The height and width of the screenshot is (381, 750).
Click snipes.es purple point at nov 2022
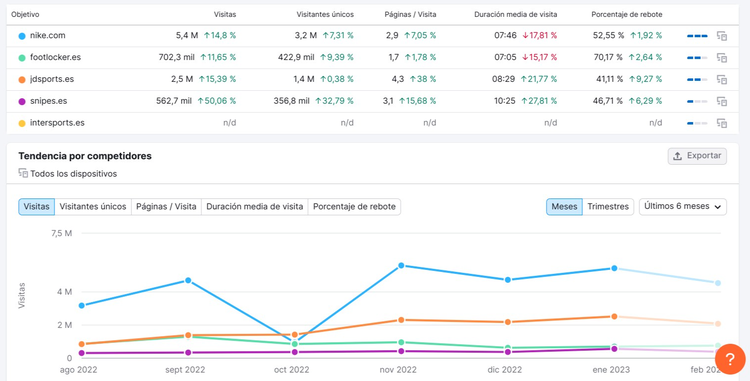pyautogui.click(x=401, y=351)
